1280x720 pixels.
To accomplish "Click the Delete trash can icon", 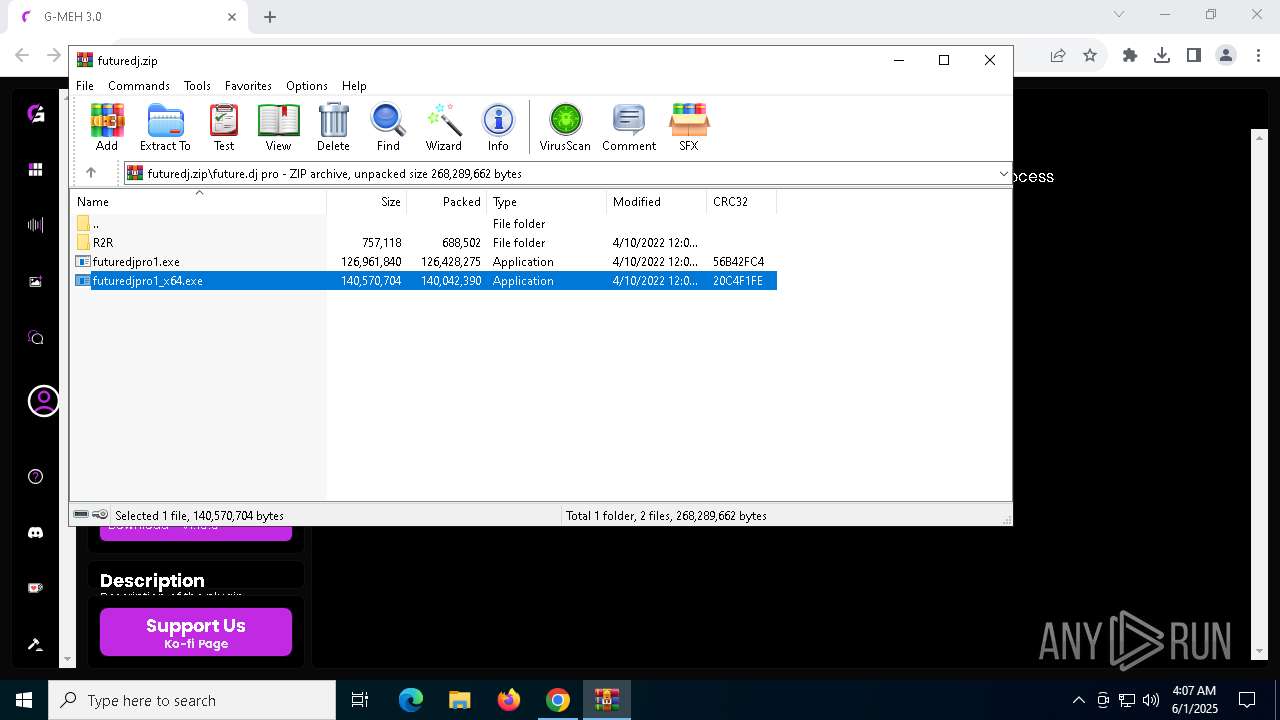I will click(x=333, y=127).
